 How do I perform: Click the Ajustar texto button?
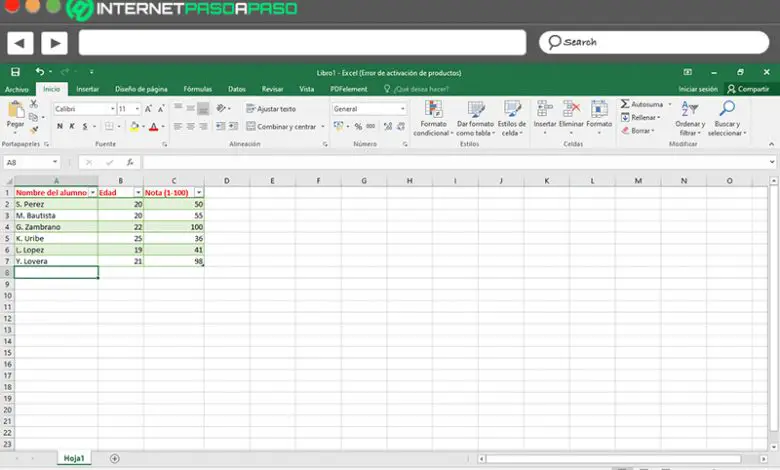pos(271,108)
